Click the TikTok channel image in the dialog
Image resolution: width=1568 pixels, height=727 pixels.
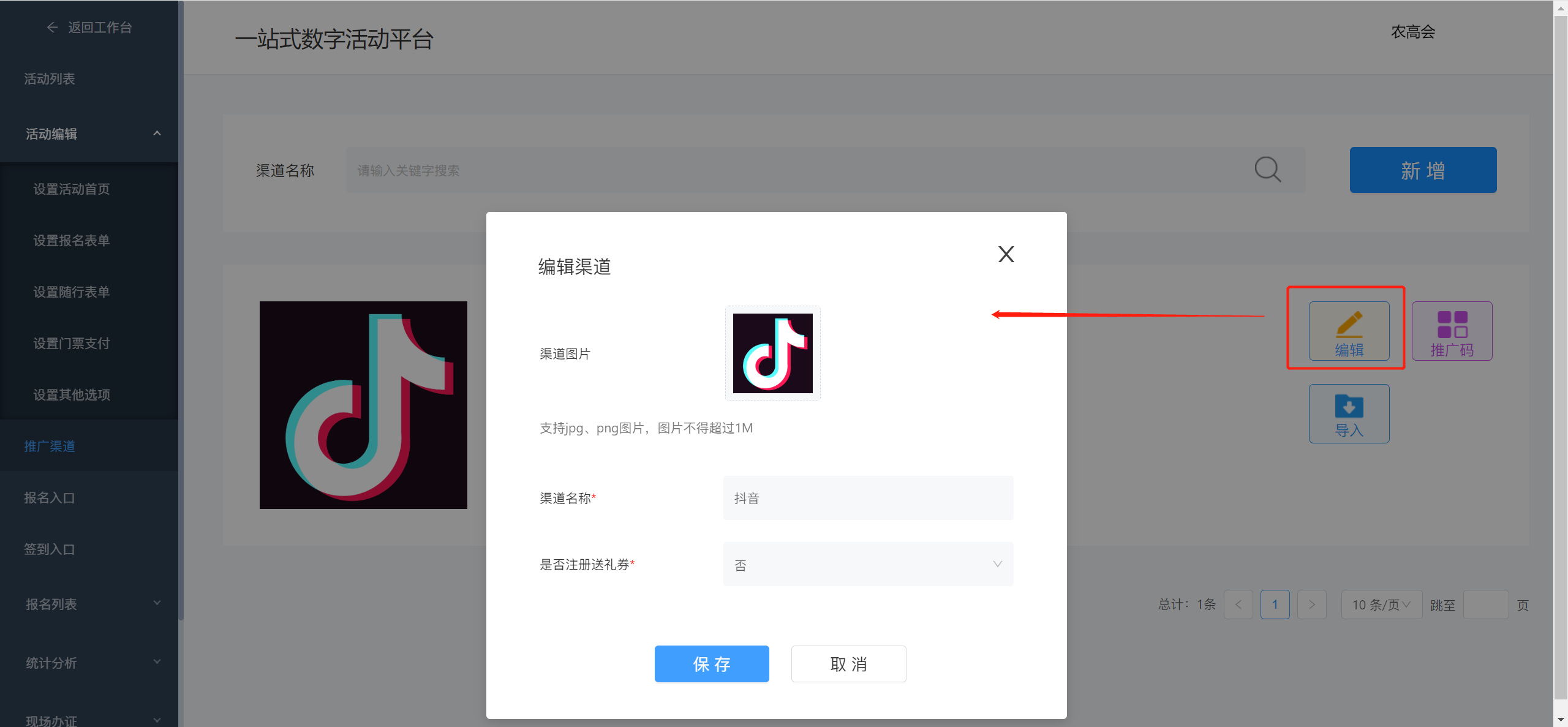coord(772,353)
